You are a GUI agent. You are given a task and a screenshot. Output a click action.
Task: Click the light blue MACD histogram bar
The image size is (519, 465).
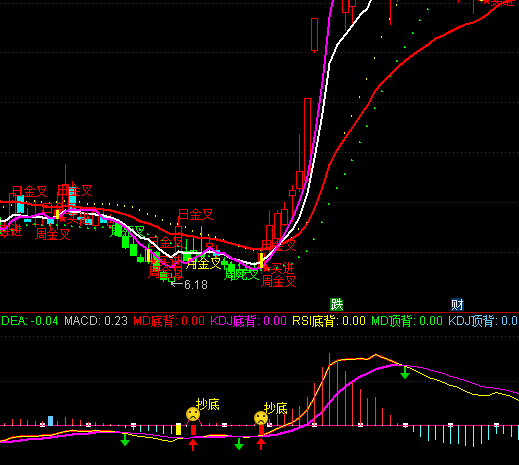50,421
